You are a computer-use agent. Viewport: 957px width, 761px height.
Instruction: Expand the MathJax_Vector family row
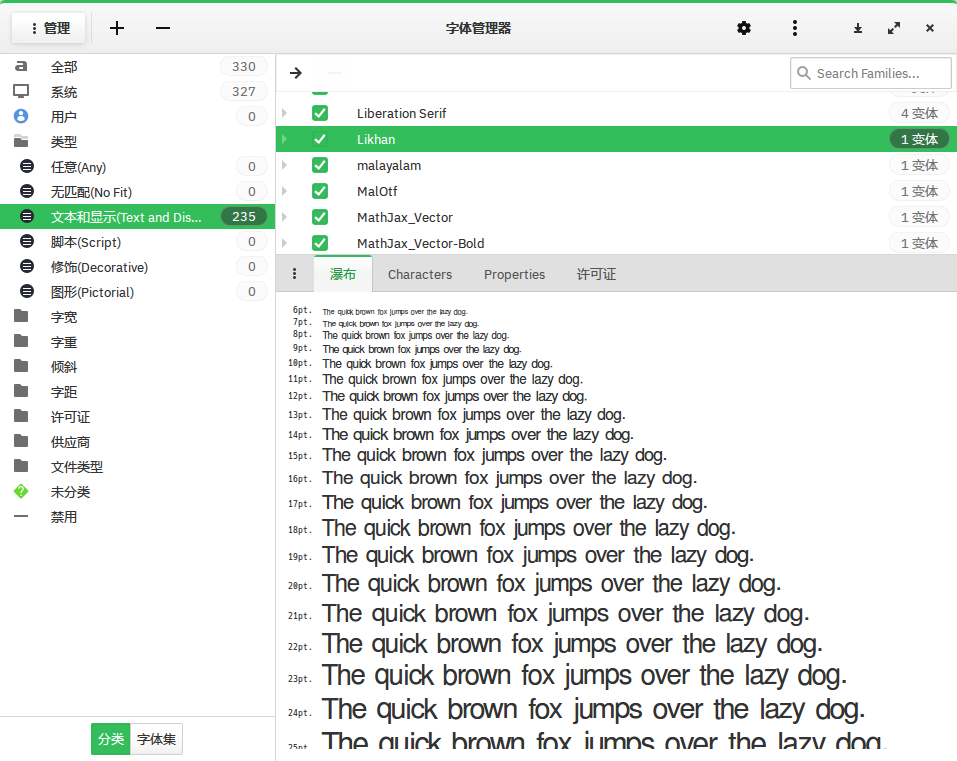click(284, 217)
